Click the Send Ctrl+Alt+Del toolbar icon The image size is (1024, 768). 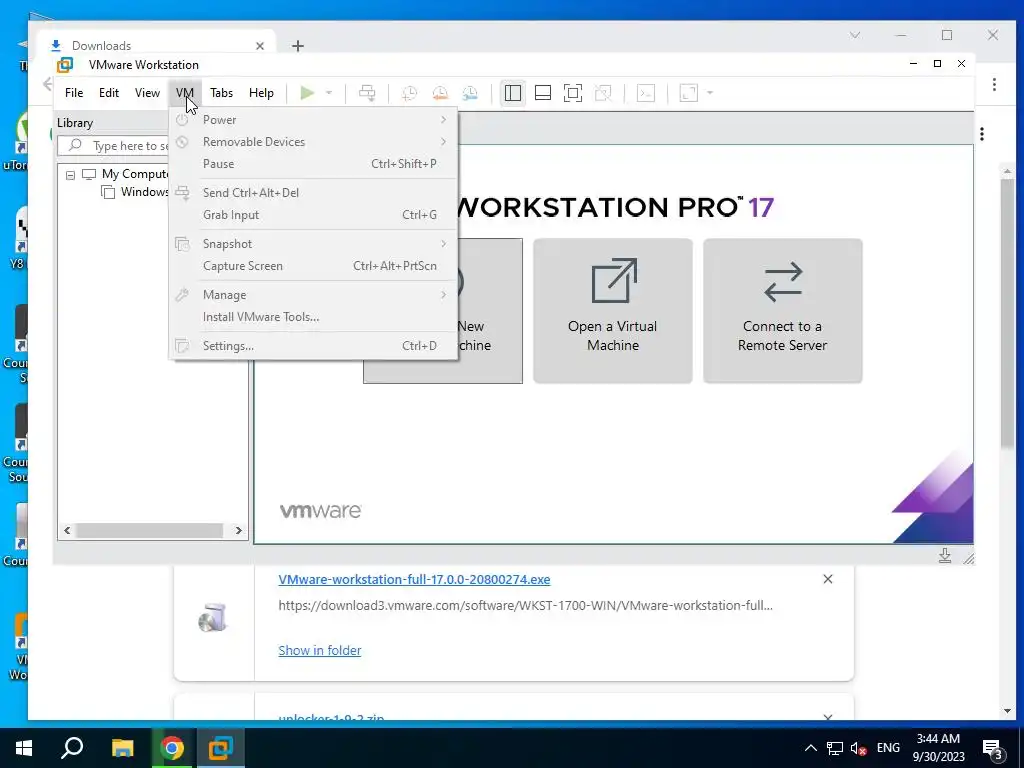coord(367,93)
